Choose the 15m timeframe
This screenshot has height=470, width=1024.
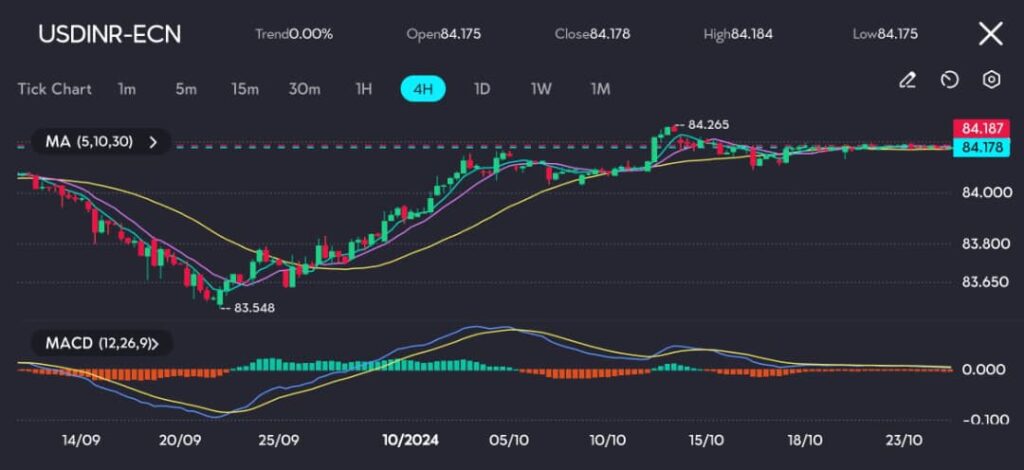pyautogui.click(x=245, y=89)
